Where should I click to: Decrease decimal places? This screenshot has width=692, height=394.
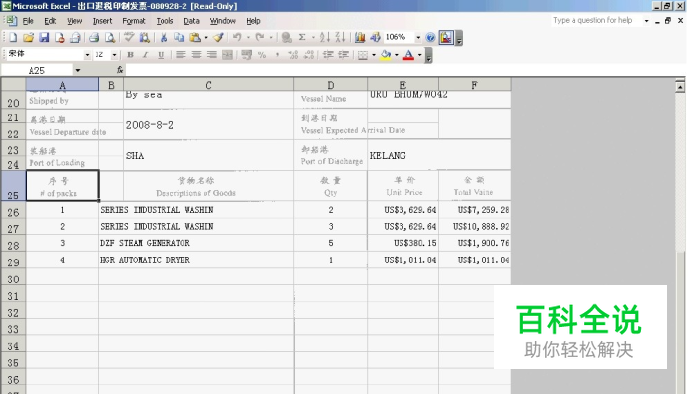pyautogui.click(x=309, y=55)
